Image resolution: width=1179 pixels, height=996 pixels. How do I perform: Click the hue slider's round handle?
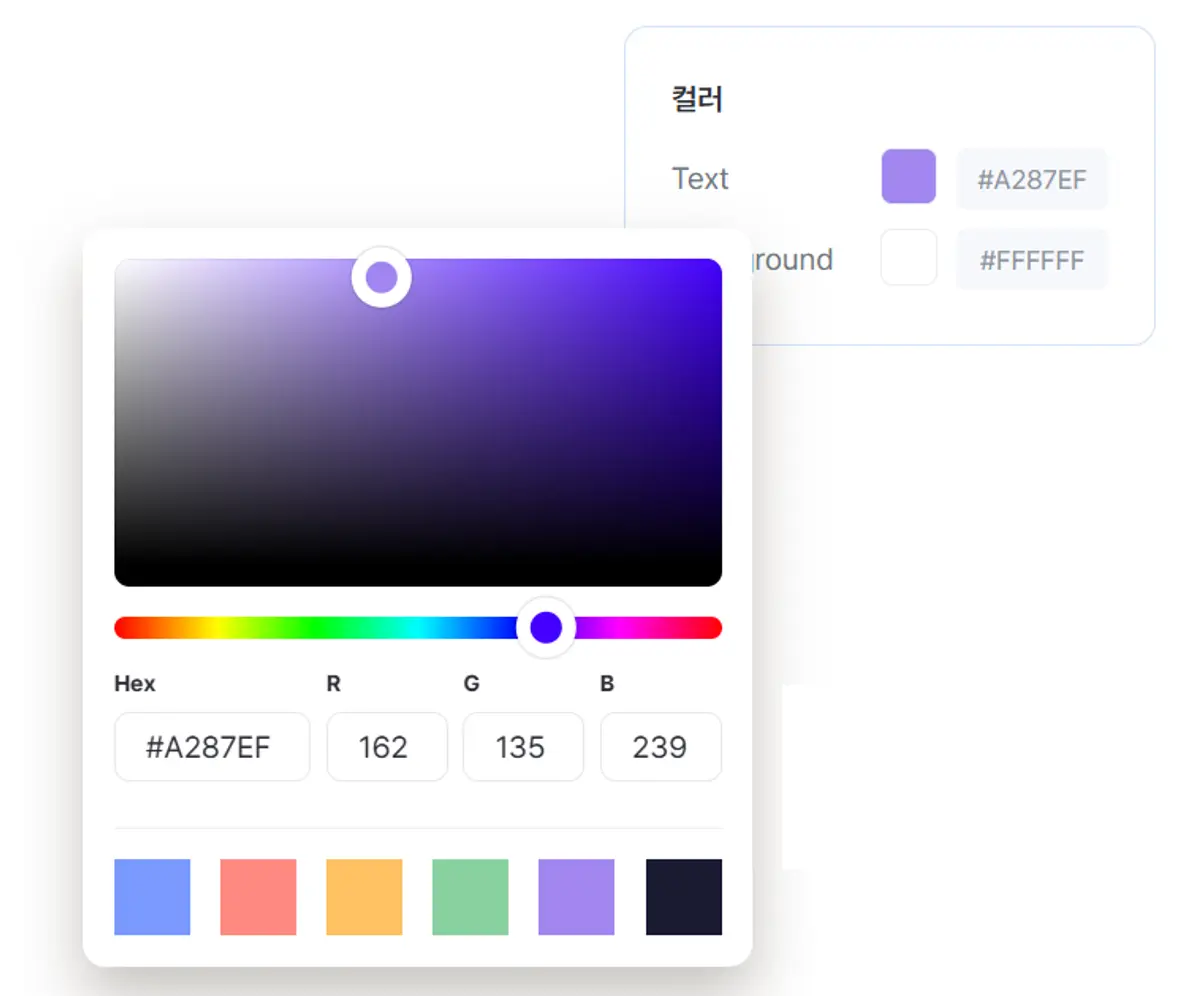tap(546, 628)
